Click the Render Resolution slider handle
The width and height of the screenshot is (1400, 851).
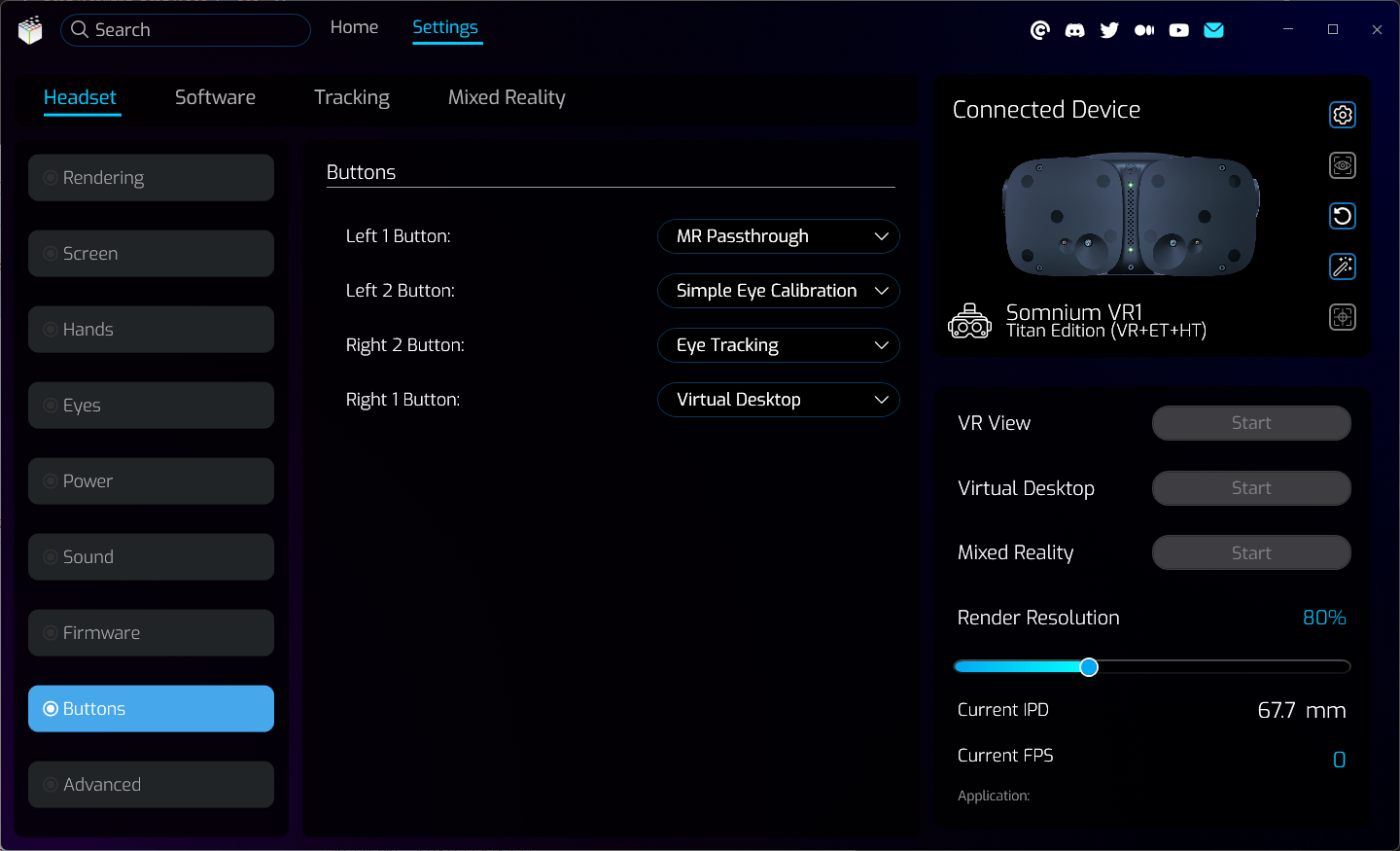(1089, 667)
